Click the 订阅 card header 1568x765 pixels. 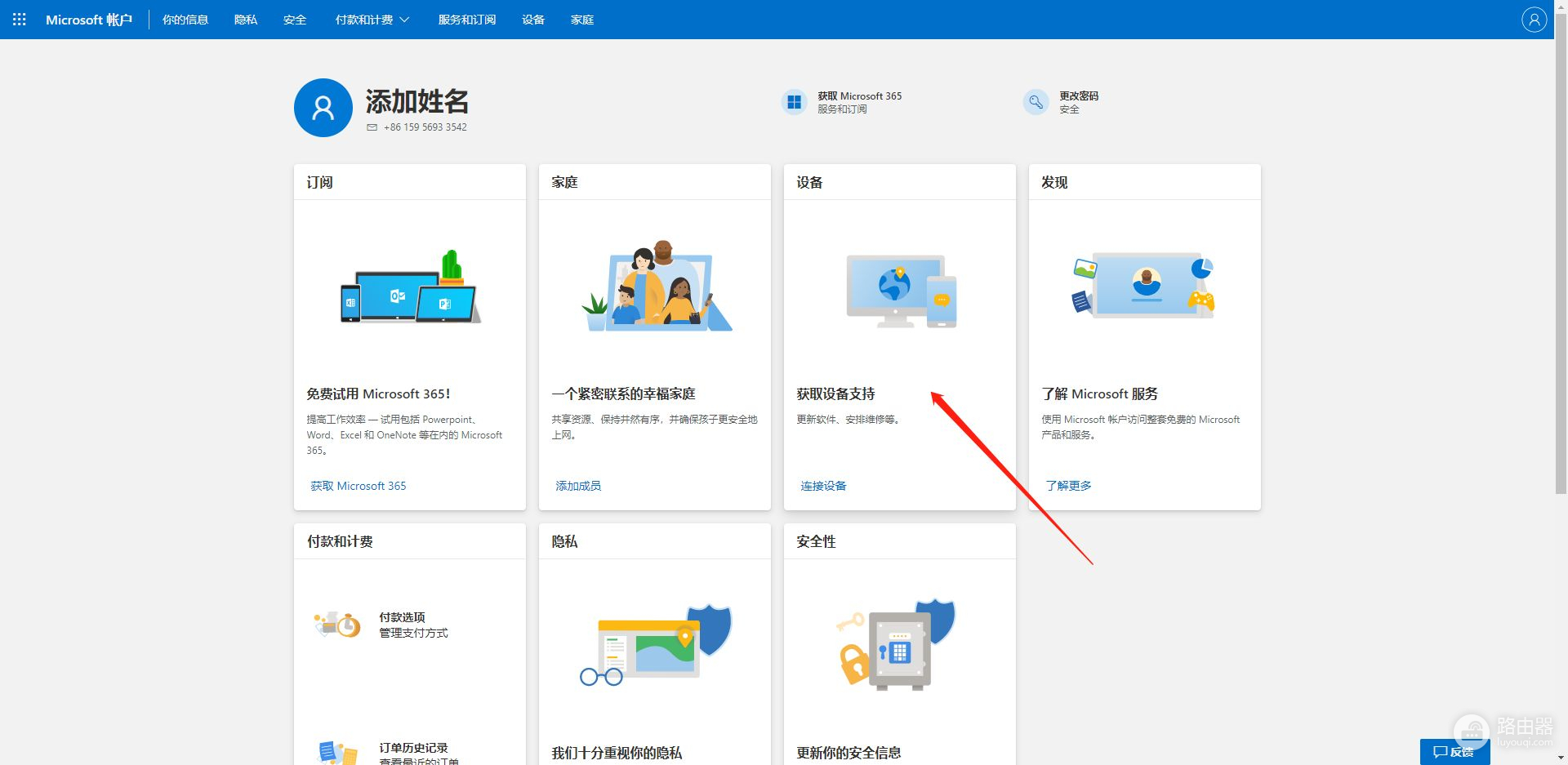[320, 182]
